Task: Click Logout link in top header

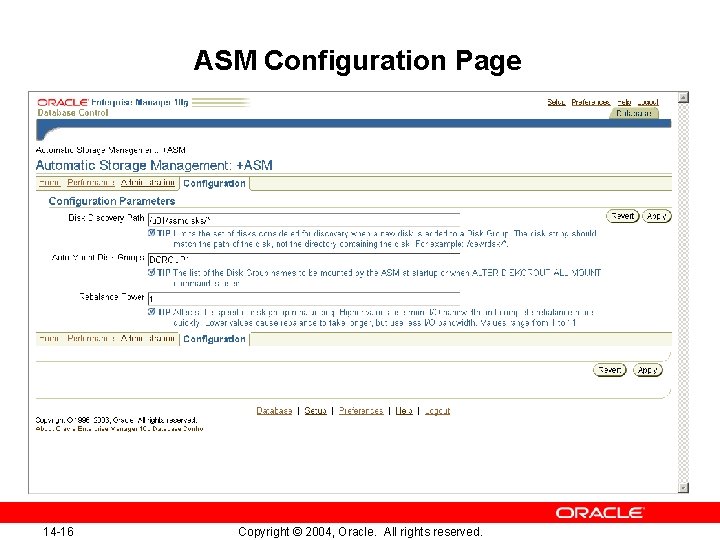Action: [648, 102]
